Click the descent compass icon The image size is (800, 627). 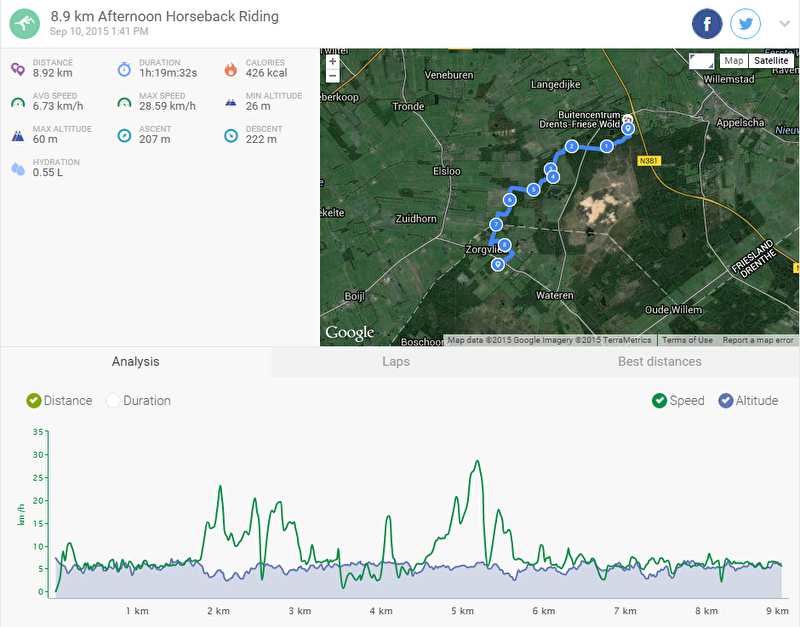[x=231, y=136]
